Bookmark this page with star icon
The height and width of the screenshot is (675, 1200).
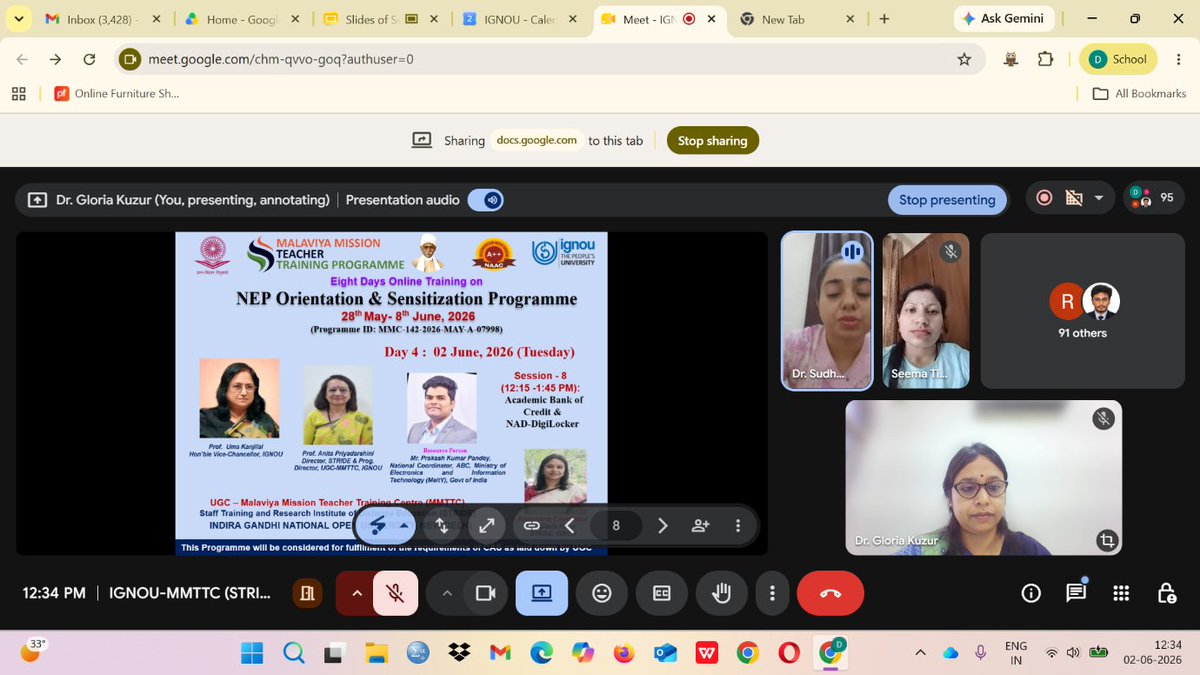click(x=964, y=59)
